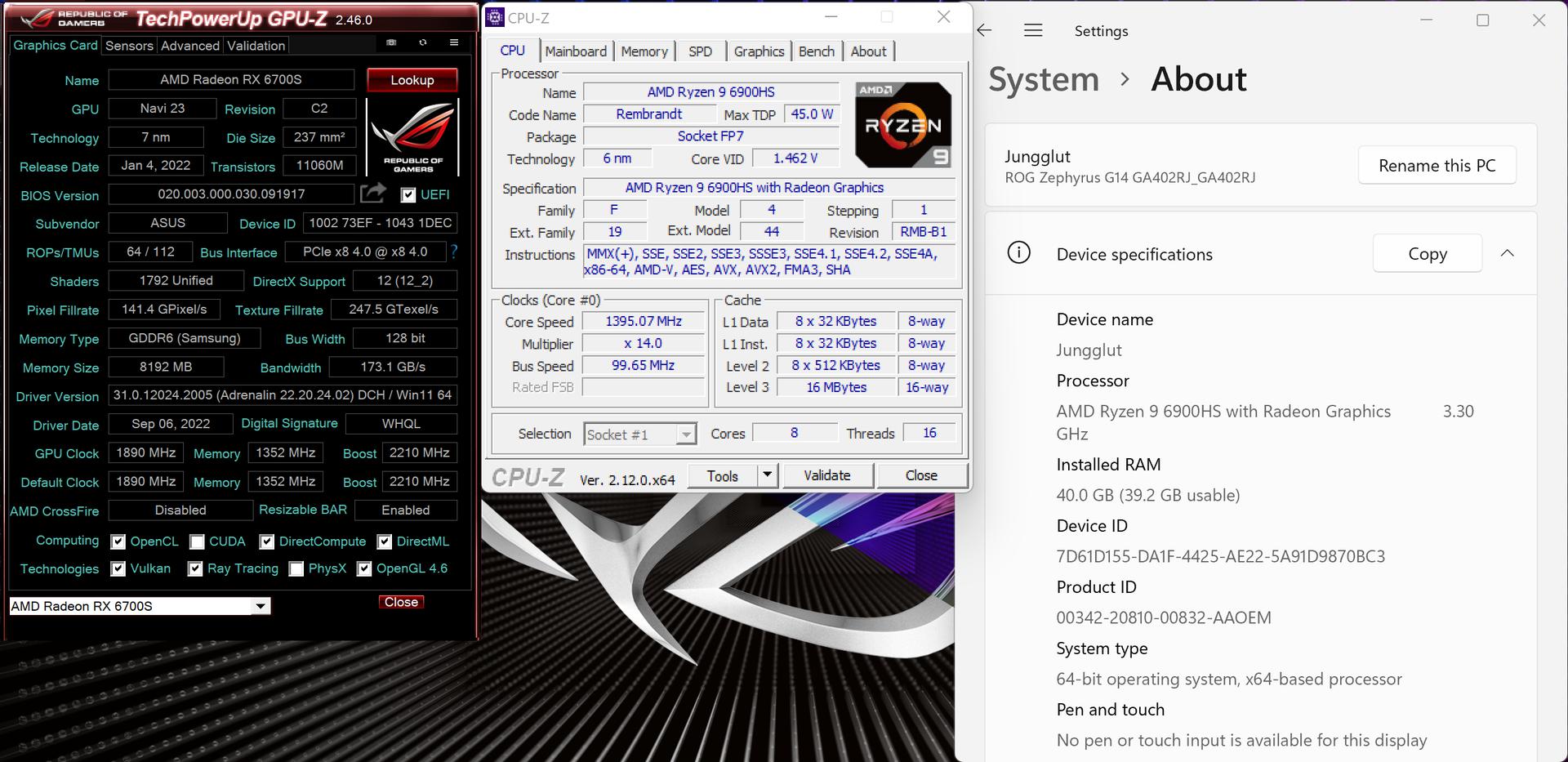Click the AMD Ryzen 9 logo in CPU-Z
The image size is (1568, 762).
point(903,125)
